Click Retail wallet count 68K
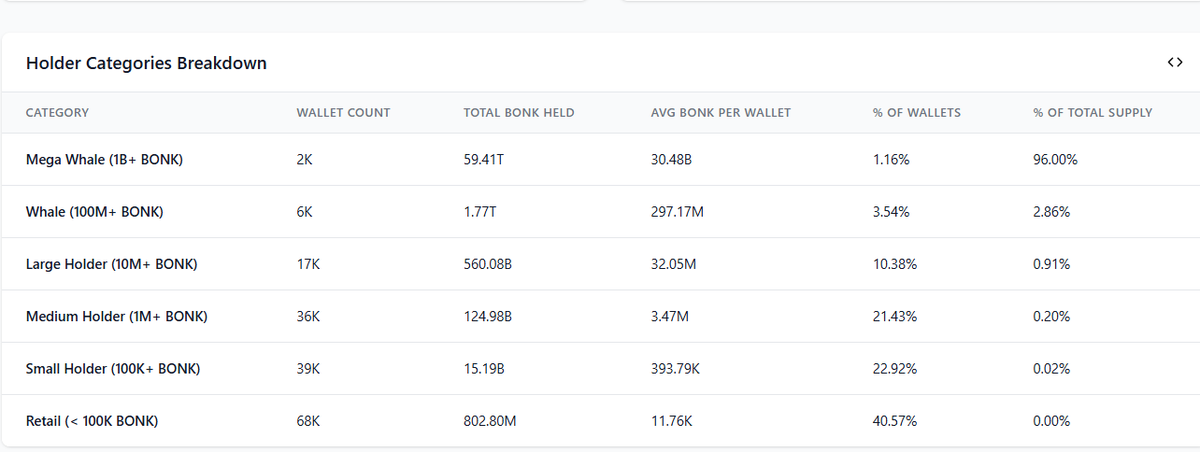 309,422
